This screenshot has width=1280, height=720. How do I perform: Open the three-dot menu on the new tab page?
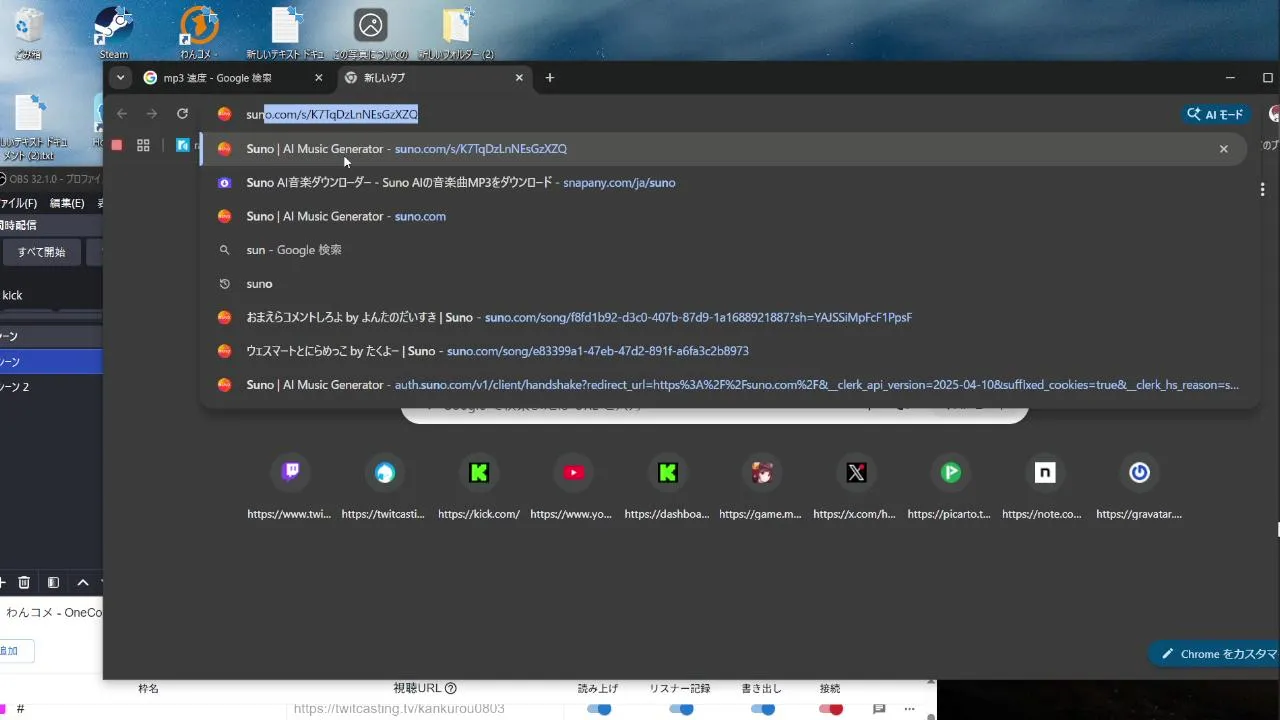[1263, 190]
